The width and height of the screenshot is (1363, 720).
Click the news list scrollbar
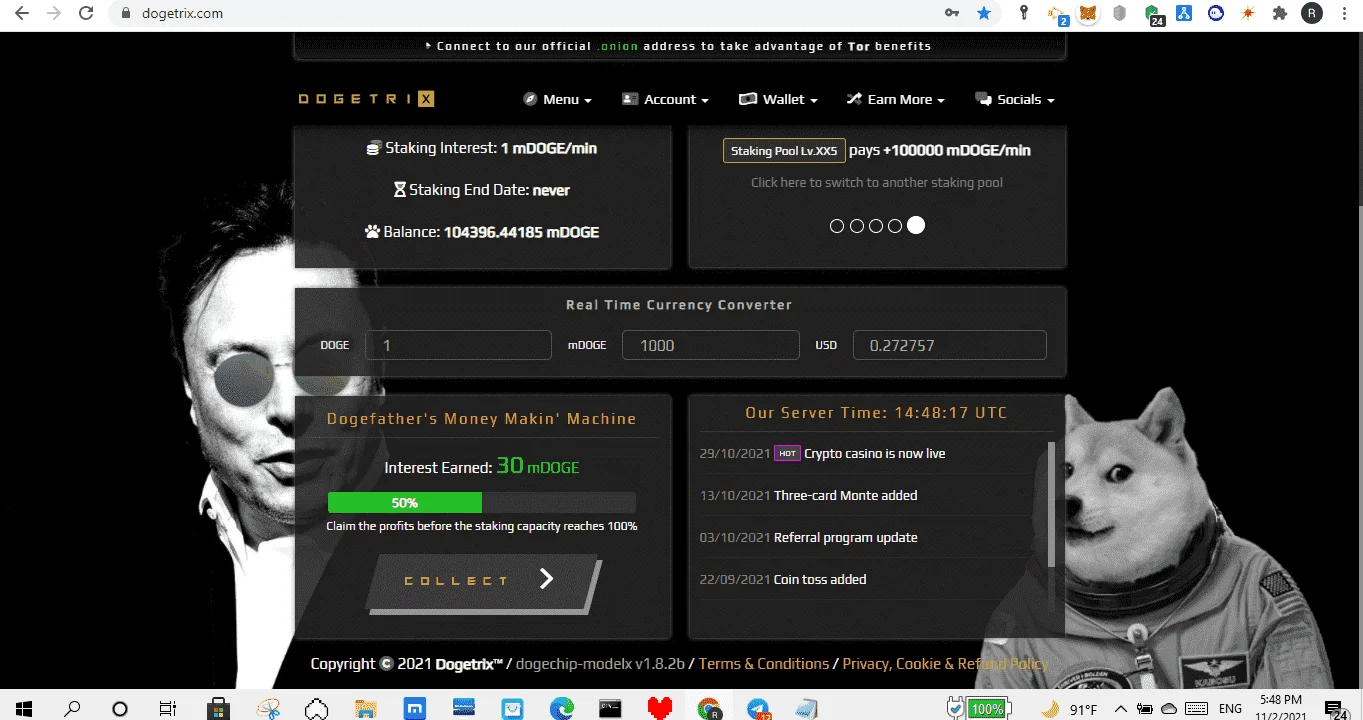pos(1051,505)
